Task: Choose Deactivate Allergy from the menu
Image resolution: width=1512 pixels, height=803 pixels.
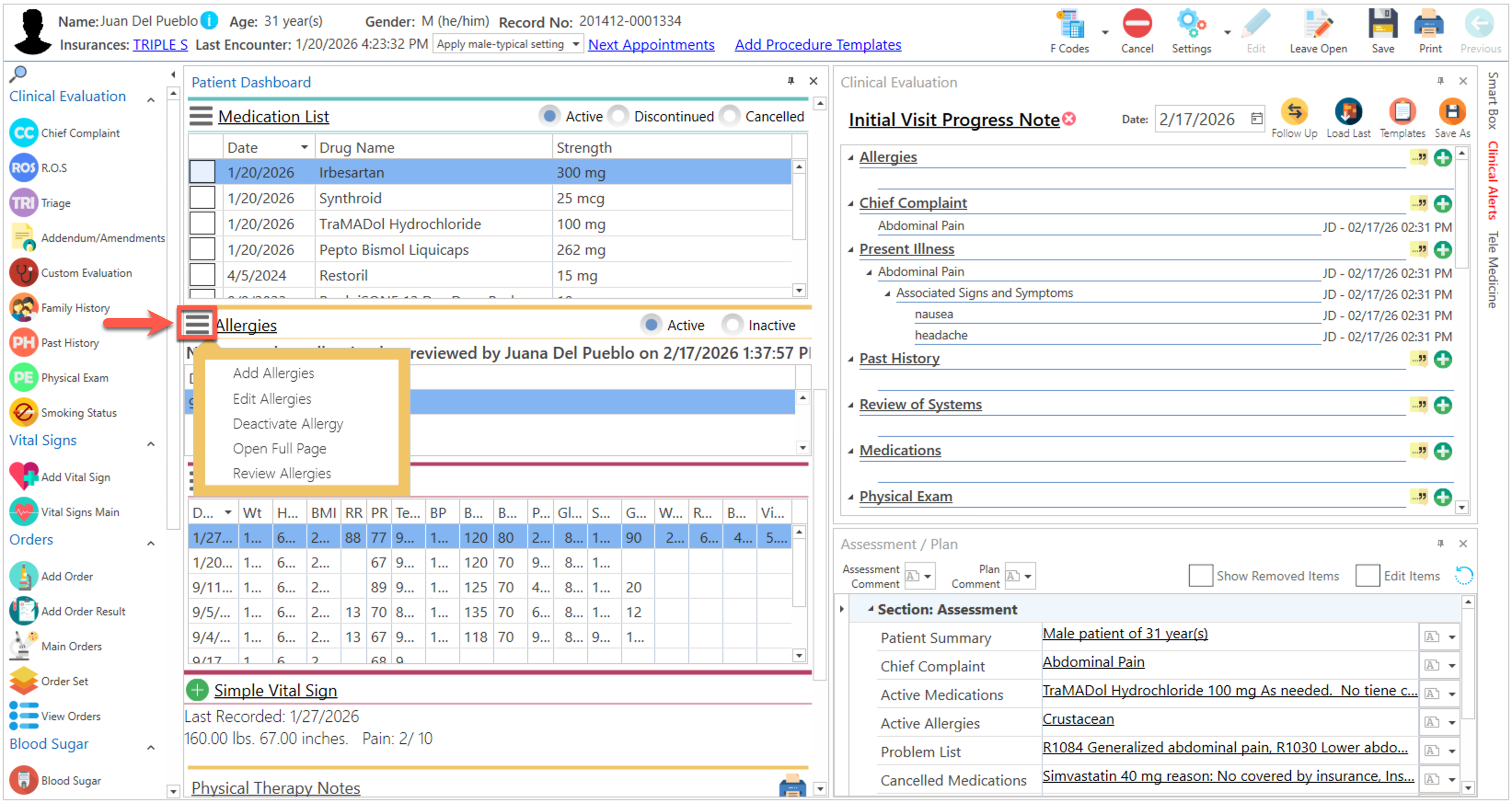Action: click(288, 424)
